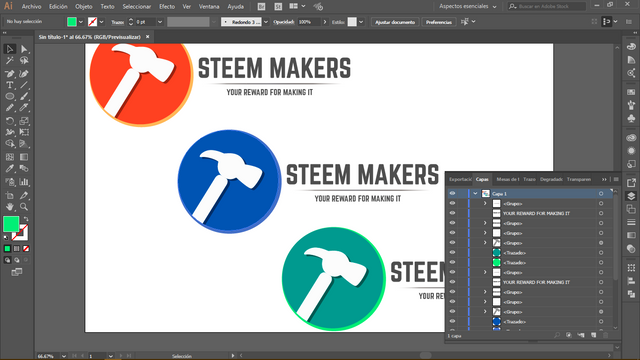Open the fill color dropdown in control bar
The height and width of the screenshot is (360, 640).
tap(81, 22)
